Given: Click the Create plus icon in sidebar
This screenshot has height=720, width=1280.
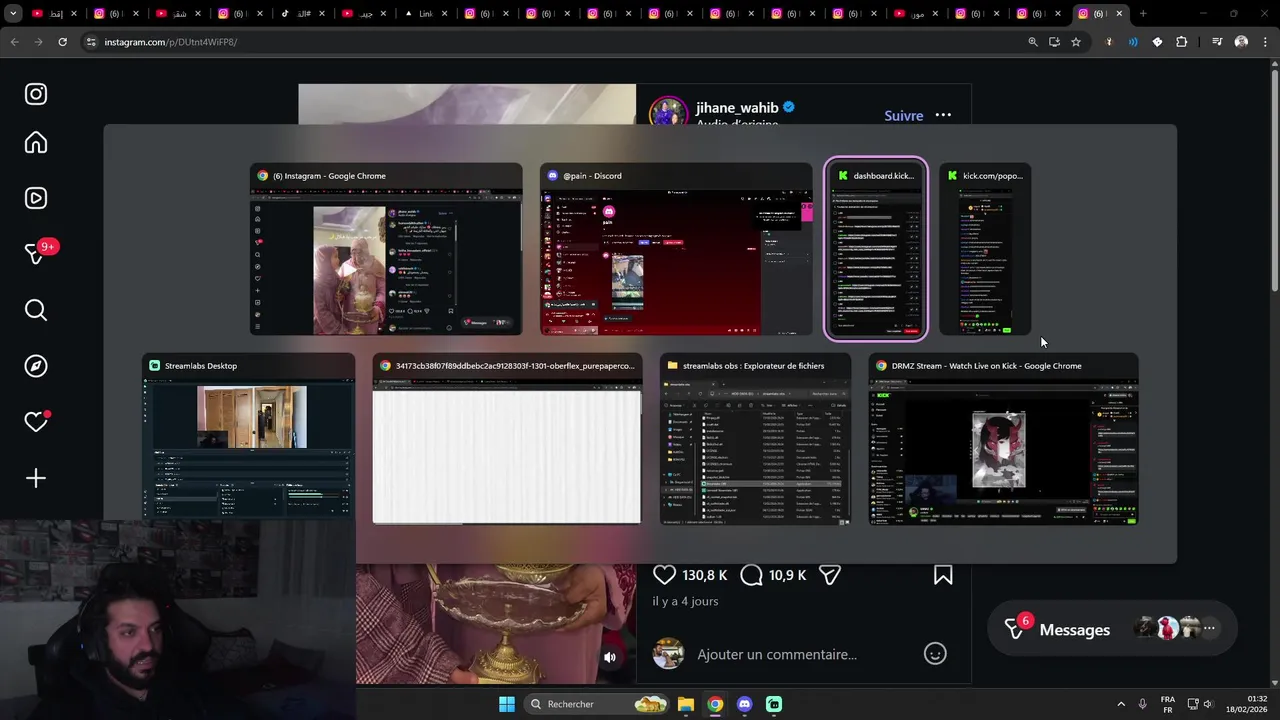Looking at the screenshot, I should coord(36,478).
